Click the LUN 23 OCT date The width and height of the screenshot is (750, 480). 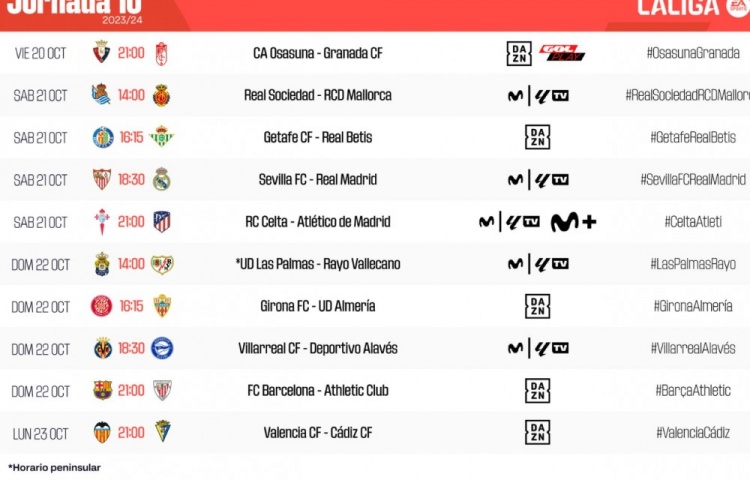pyautogui.click(x=40, y=434)
